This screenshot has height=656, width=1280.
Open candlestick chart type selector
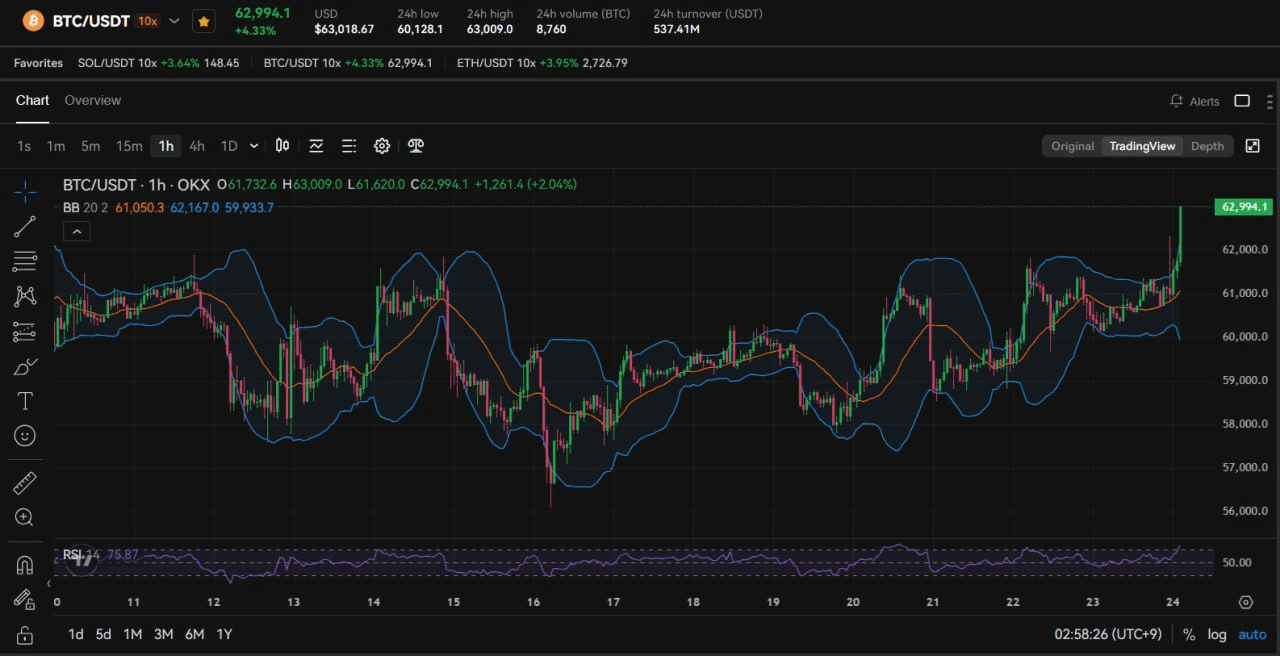[x=283, y=146]
